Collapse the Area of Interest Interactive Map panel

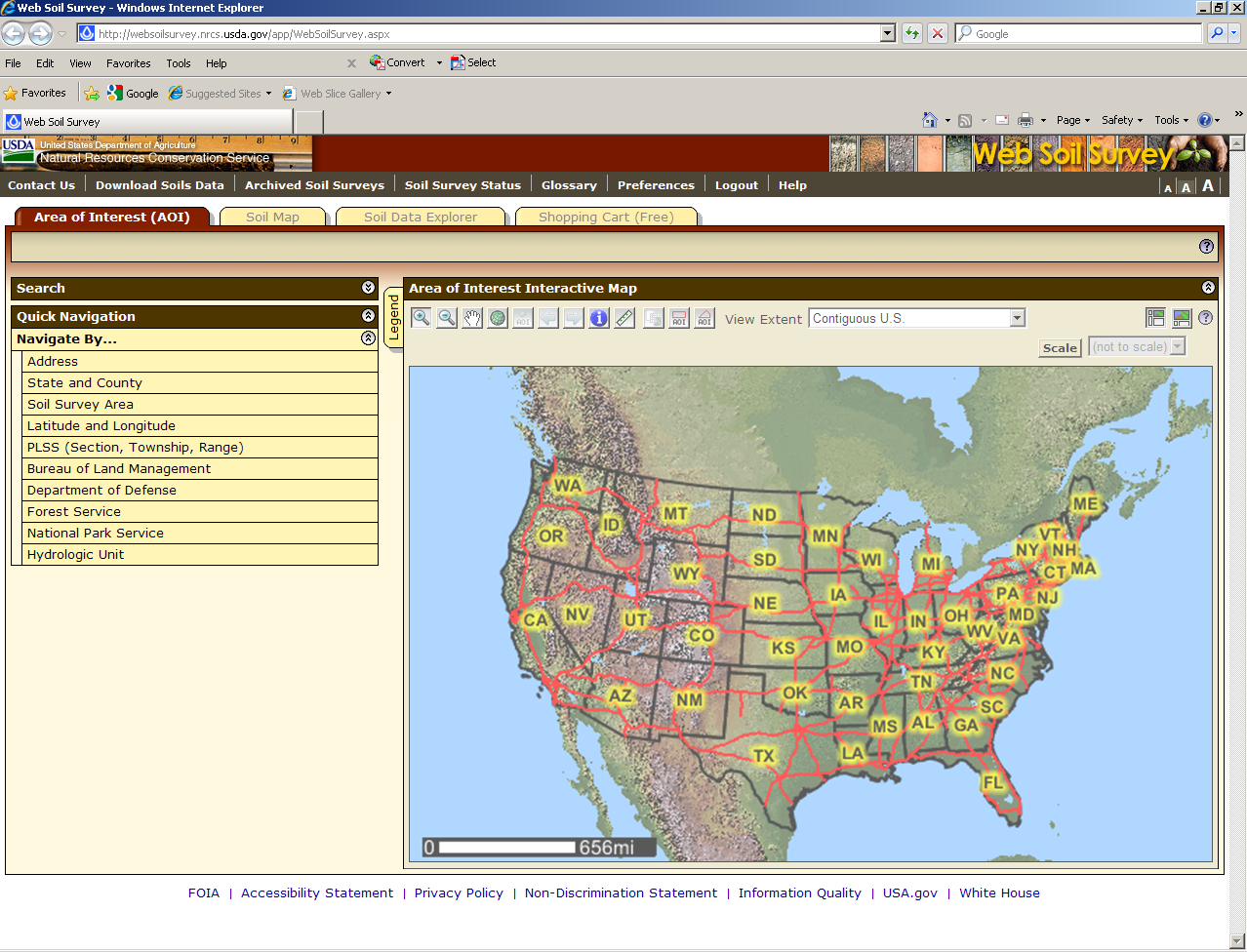tap(1208, 288)
